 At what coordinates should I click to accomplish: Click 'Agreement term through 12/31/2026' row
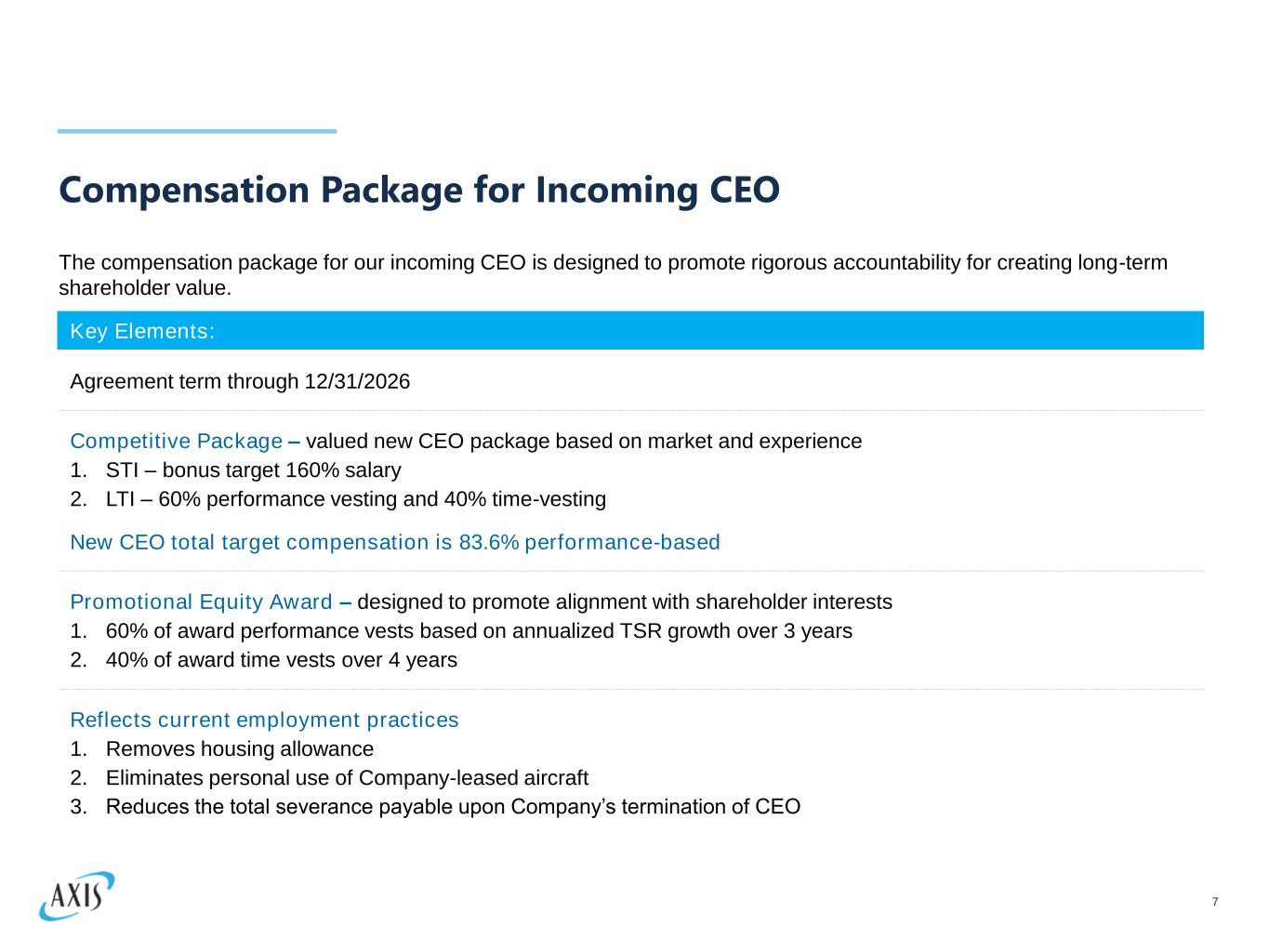pos(240,381)
